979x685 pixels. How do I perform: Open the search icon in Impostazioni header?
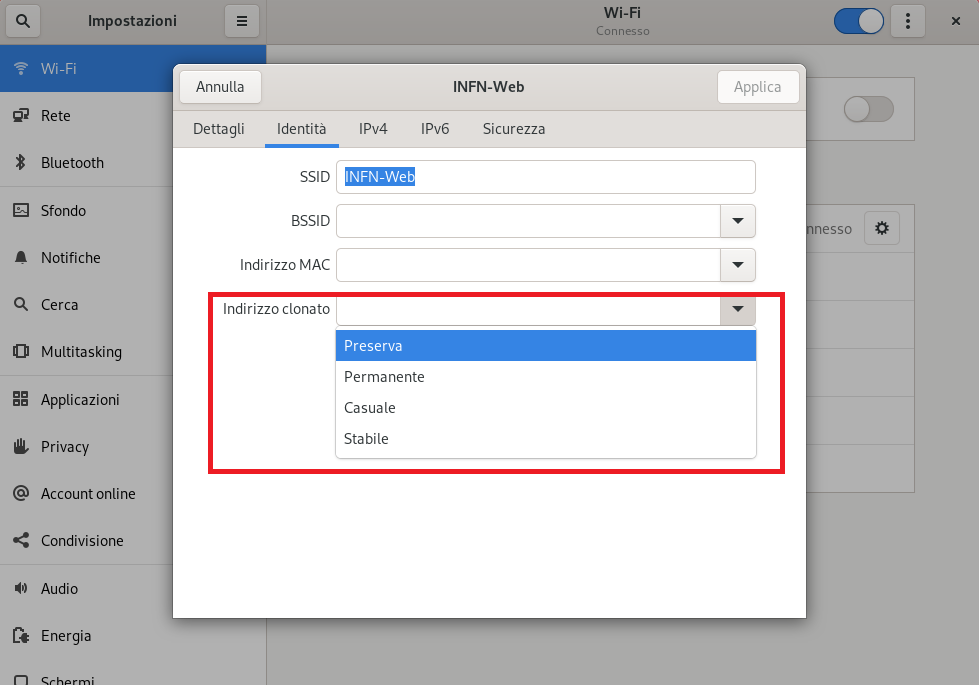(x=22, y=21)
